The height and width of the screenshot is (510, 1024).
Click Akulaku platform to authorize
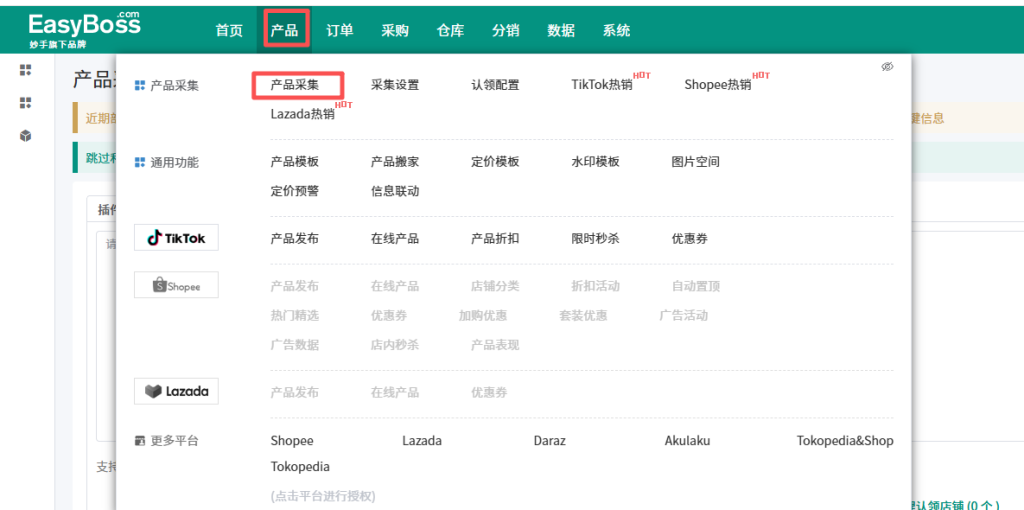click(690, 441)
